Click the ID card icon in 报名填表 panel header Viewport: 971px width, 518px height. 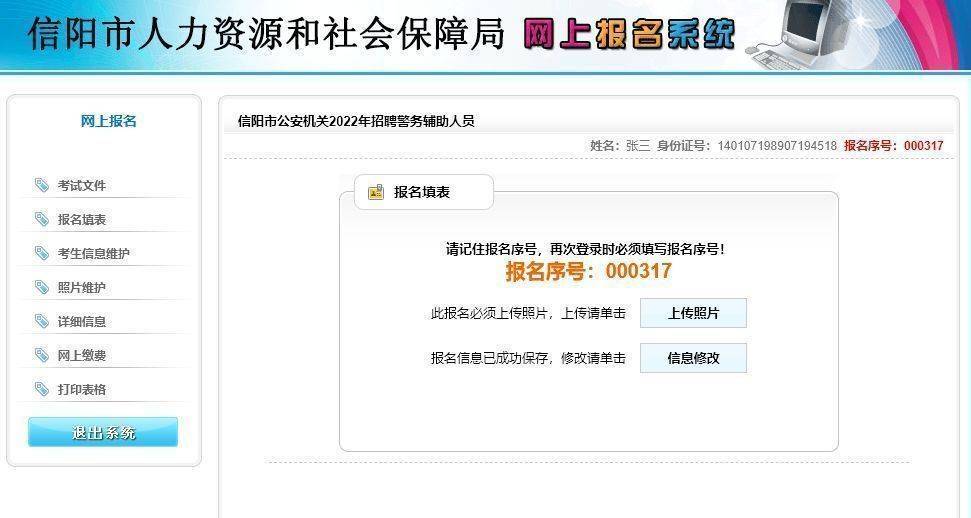coord(376,192)
